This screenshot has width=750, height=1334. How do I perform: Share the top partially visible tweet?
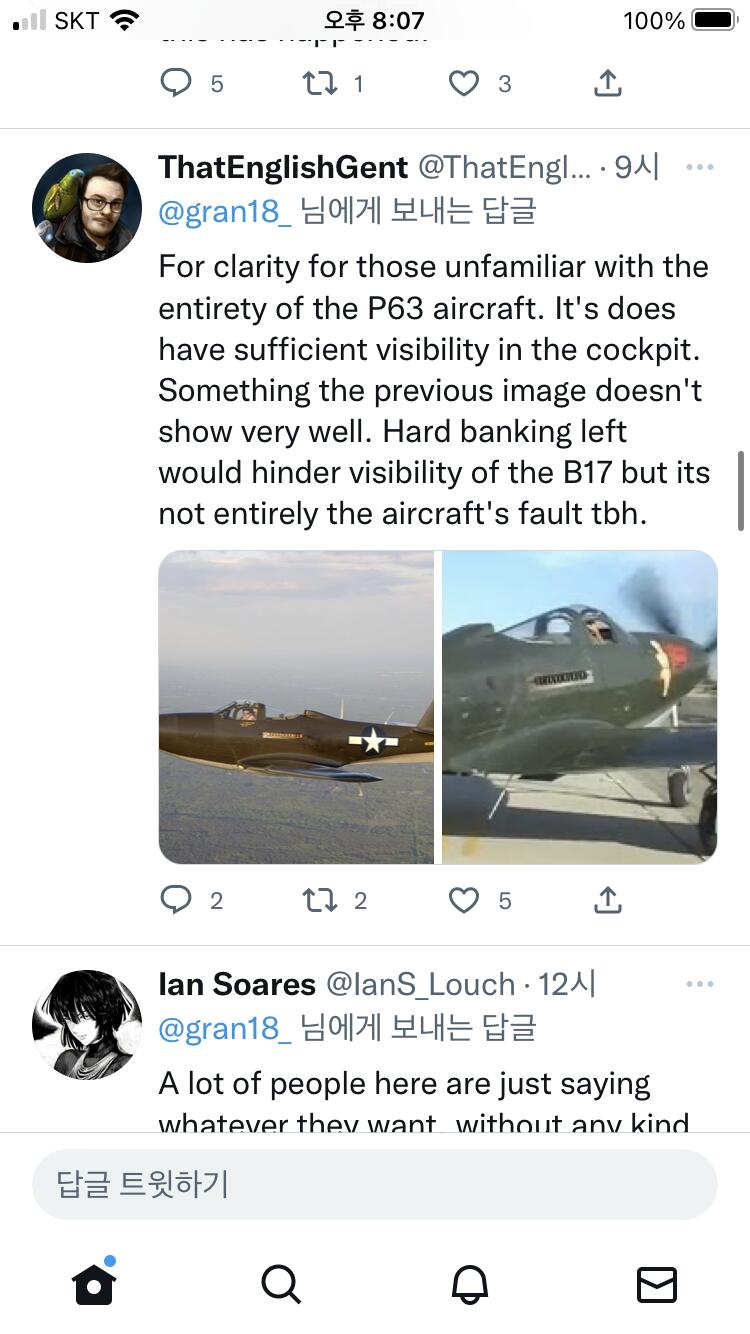coord(608,84)
